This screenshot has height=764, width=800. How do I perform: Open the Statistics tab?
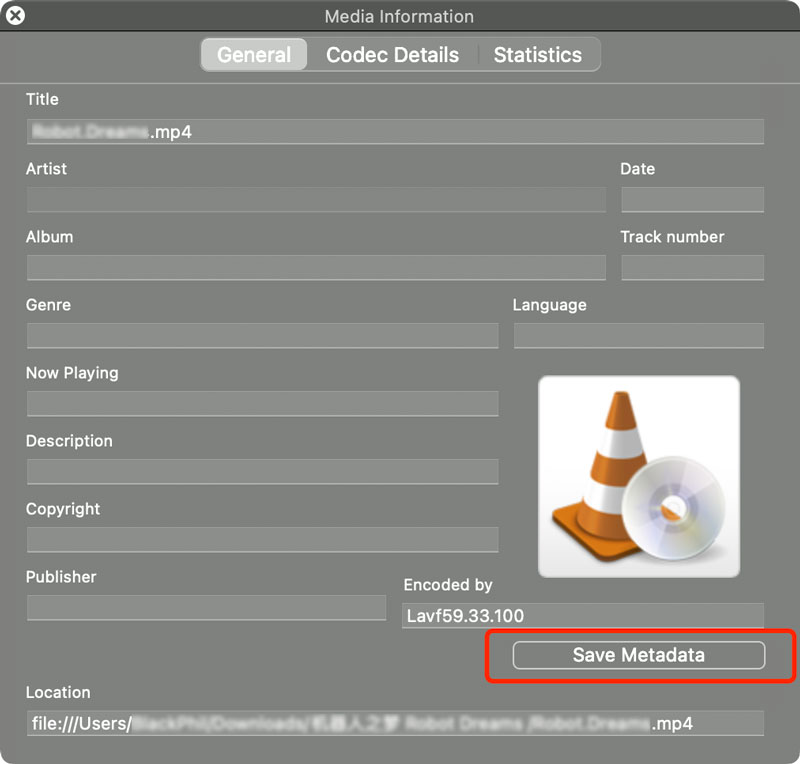click(x=538, y=55)
